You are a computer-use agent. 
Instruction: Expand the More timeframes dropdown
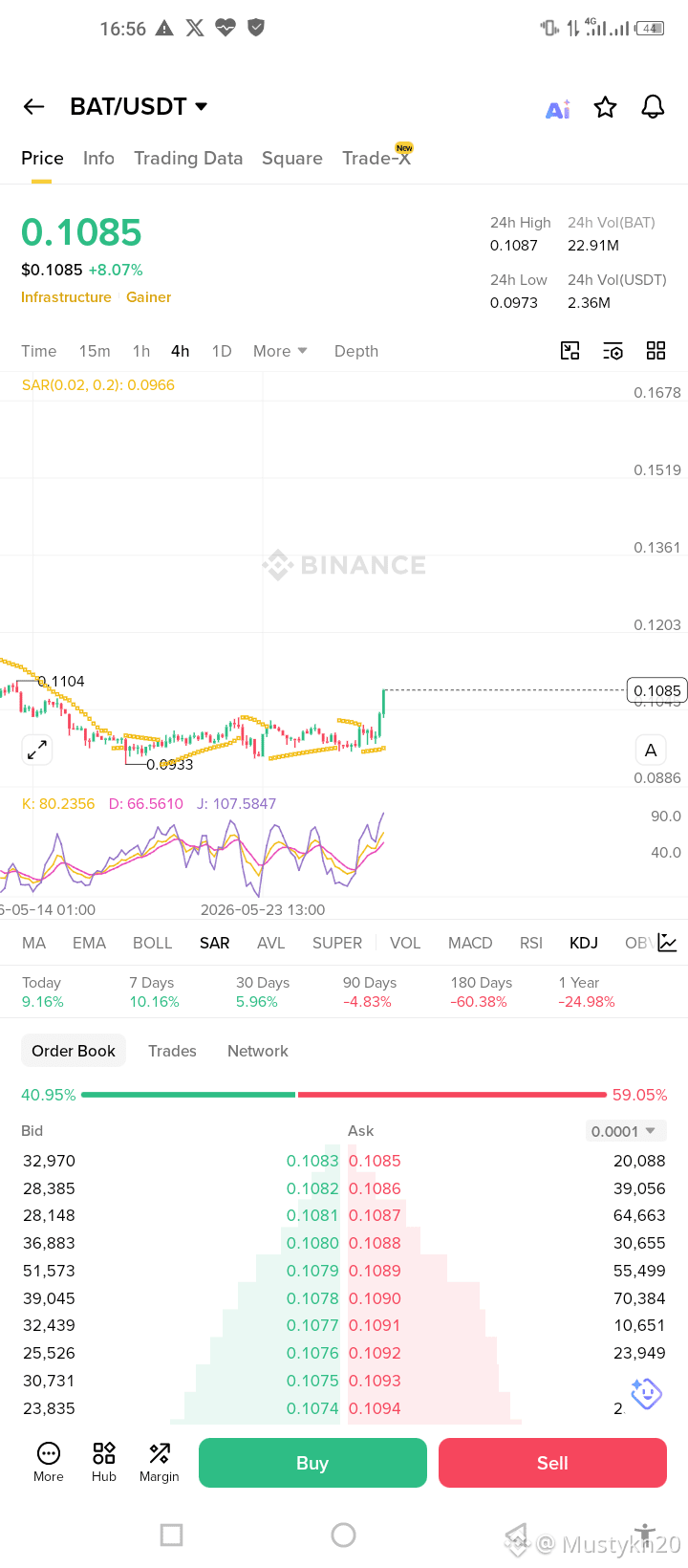point(280,351)
